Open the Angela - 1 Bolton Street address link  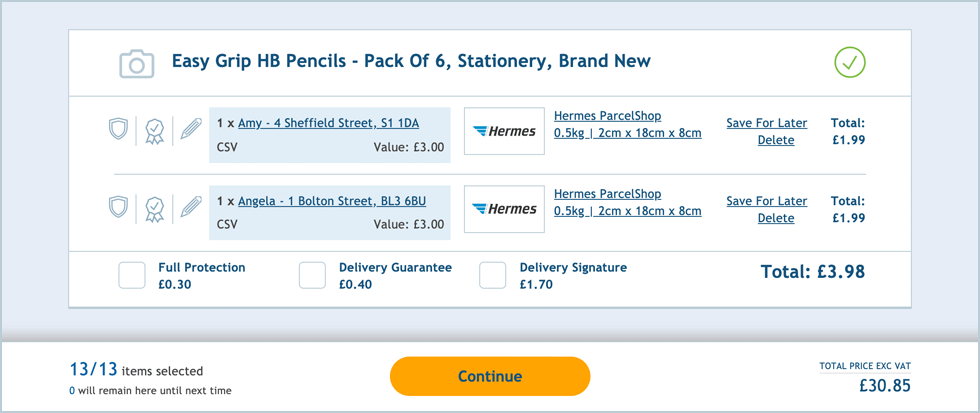coord(332,201)
